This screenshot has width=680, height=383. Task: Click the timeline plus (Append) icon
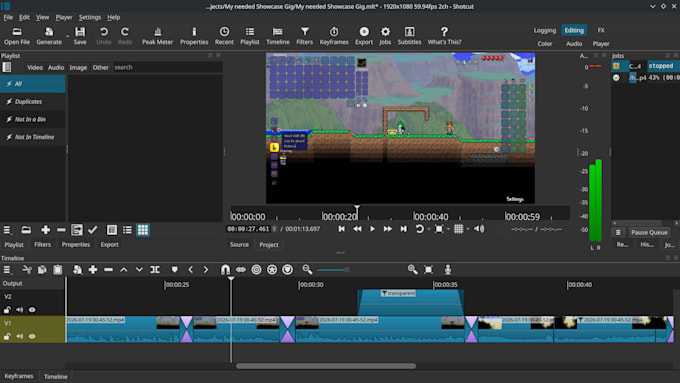click(x=93, y=270)
